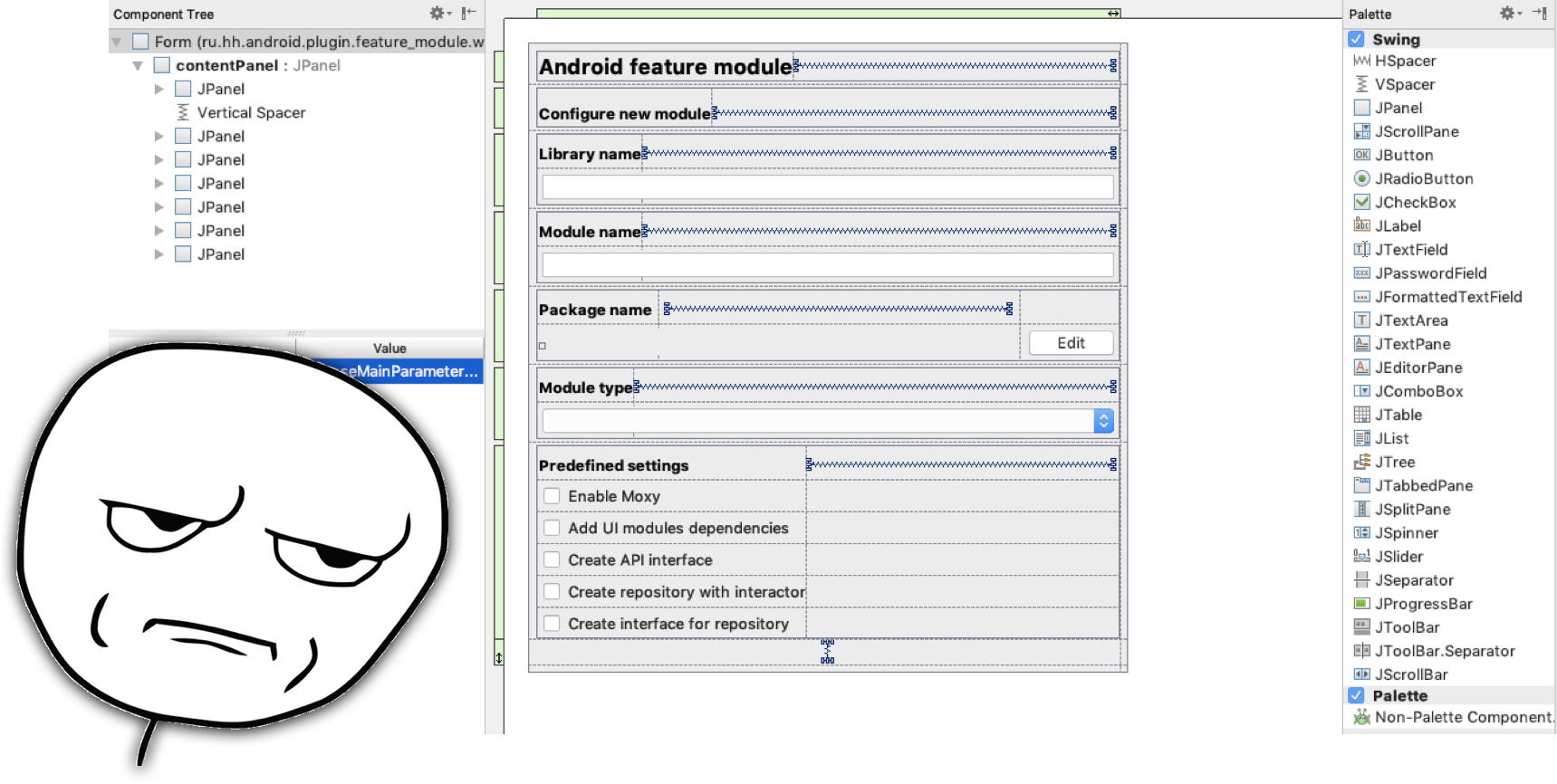The image size is (1557, 784).
Task: Pick JLabel from the Palette
Action: coord(1388,225)
